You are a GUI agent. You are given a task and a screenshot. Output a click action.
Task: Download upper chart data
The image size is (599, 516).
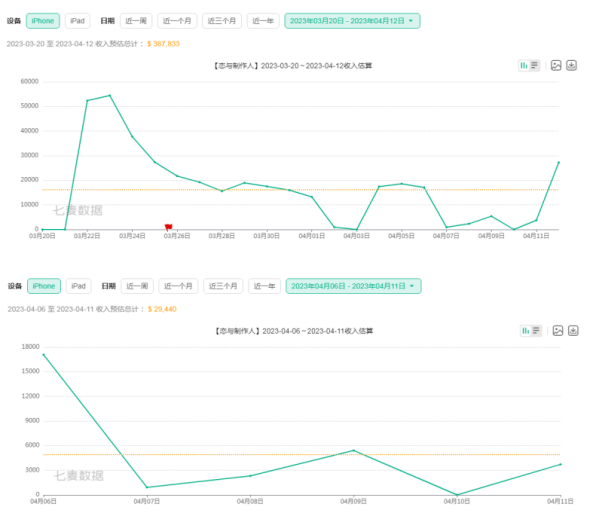tap(571, 65)
